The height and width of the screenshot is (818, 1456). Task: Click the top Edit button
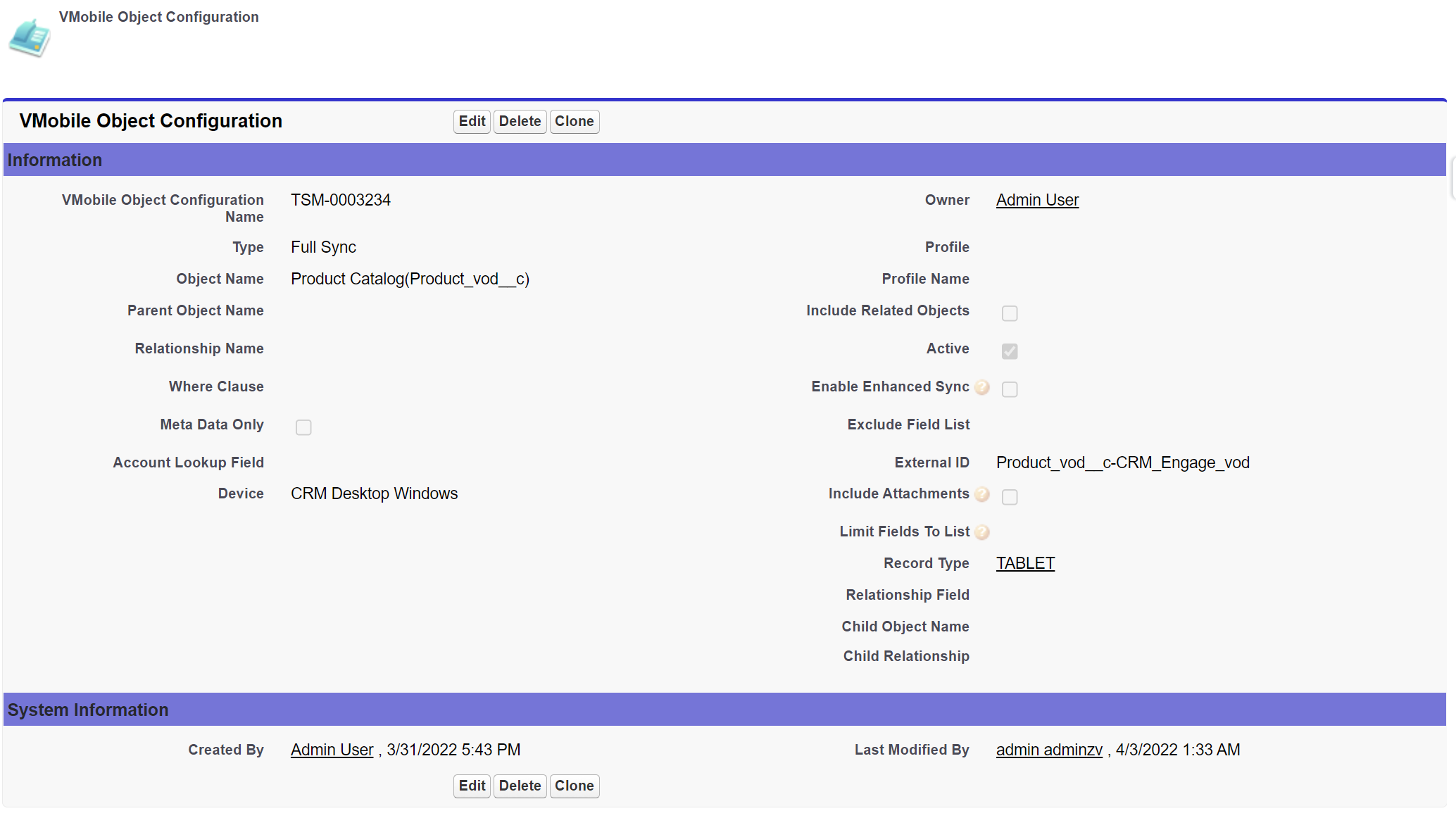coord(472,121)
